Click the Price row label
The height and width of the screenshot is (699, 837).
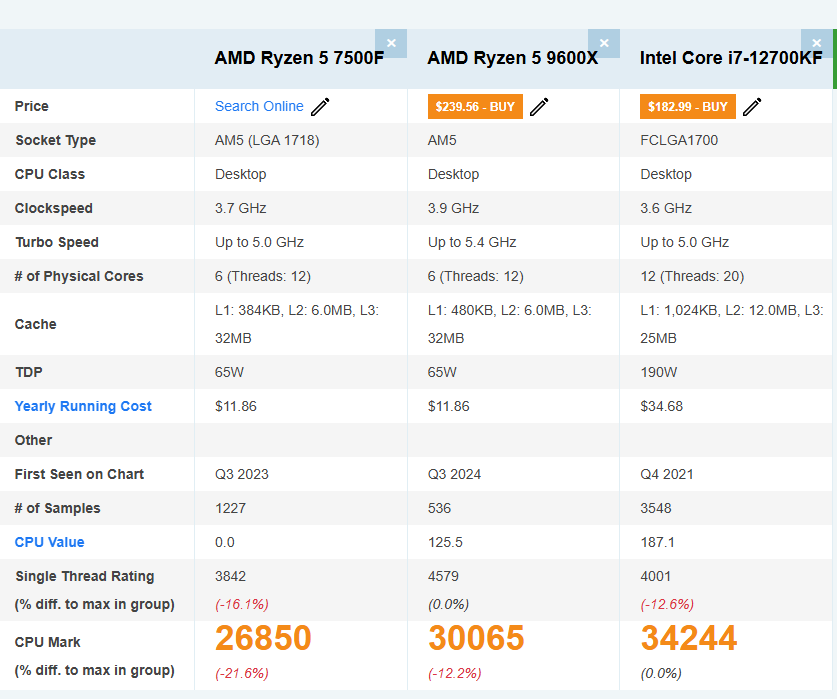click(x=31, y=106)
